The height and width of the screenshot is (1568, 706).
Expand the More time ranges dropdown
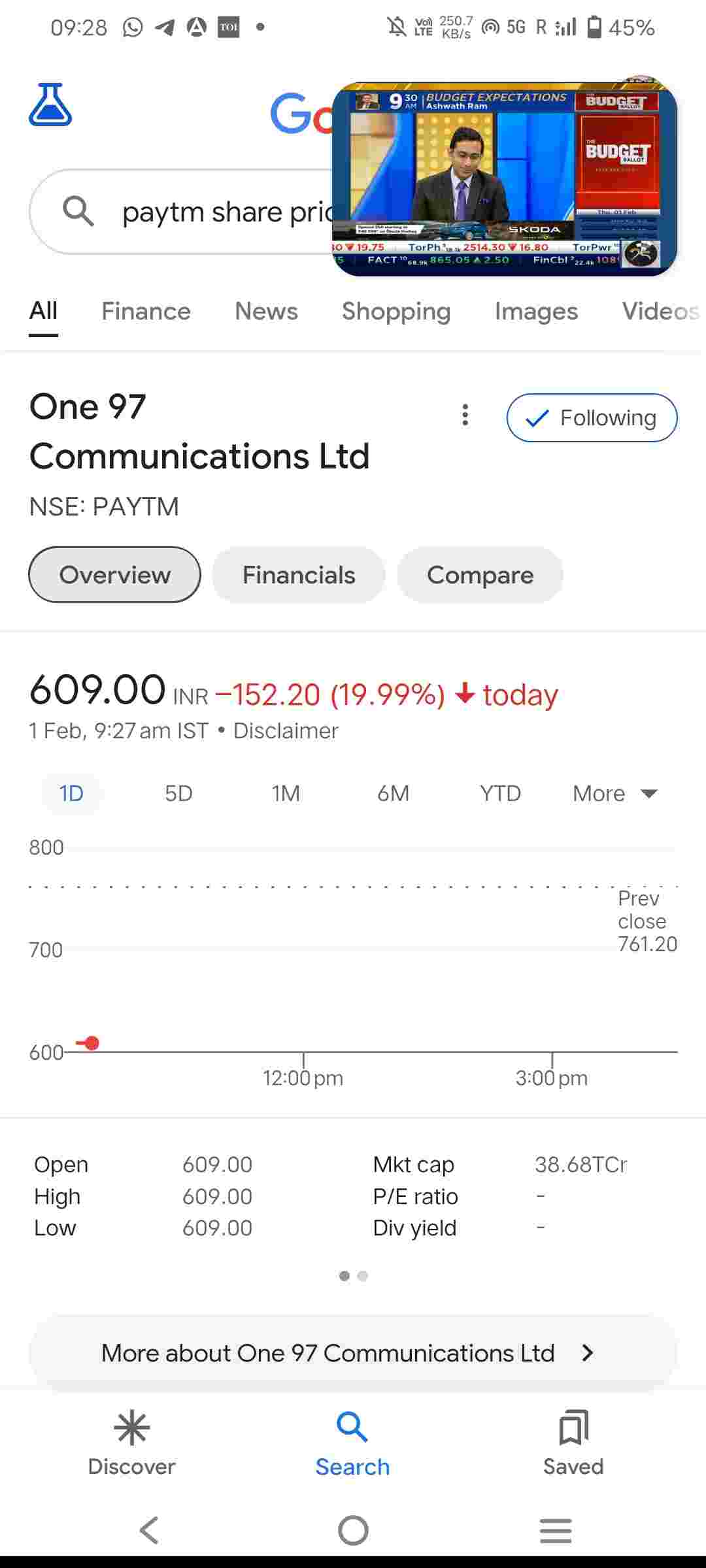[614, 794]
